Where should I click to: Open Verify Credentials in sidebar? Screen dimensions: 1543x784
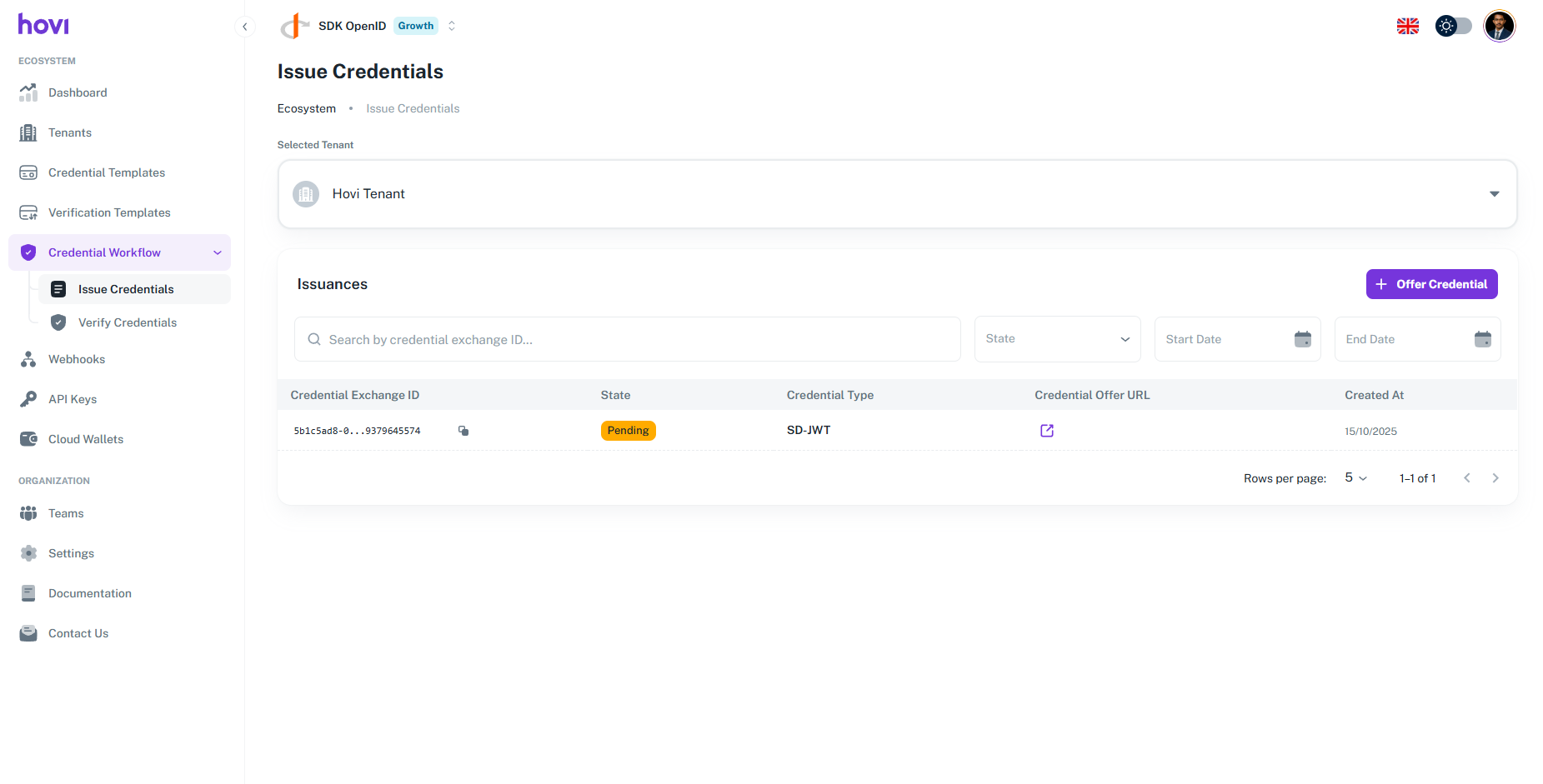[x=128, y=322]
